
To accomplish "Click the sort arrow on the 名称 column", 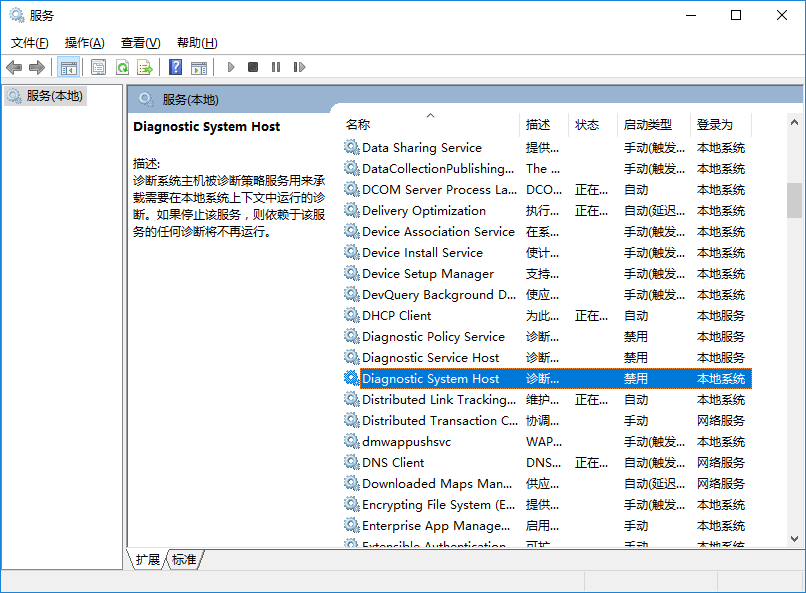I will (x=430, y=116).
